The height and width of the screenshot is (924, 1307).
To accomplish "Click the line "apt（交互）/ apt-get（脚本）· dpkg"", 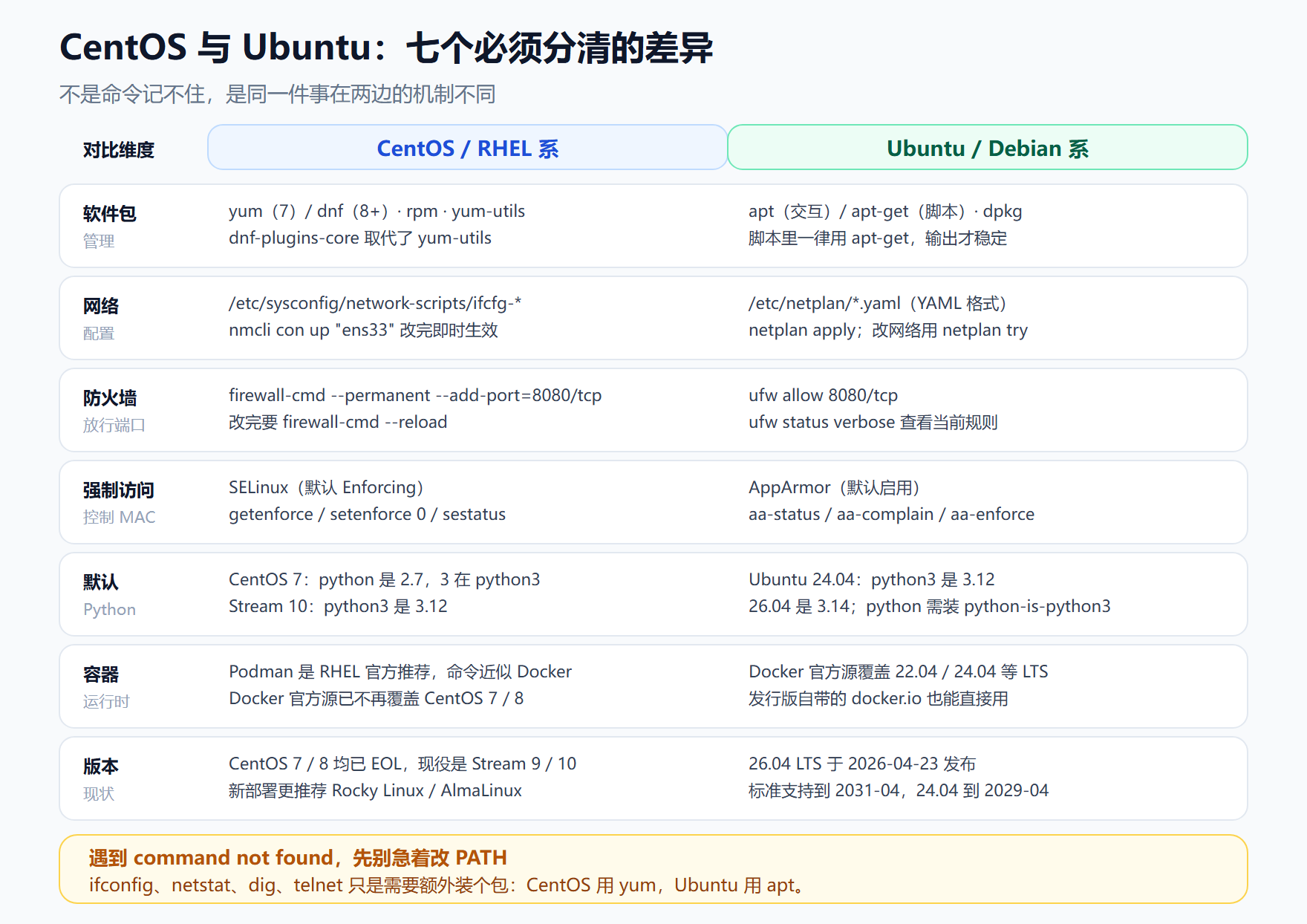I will tap(885, 212).
